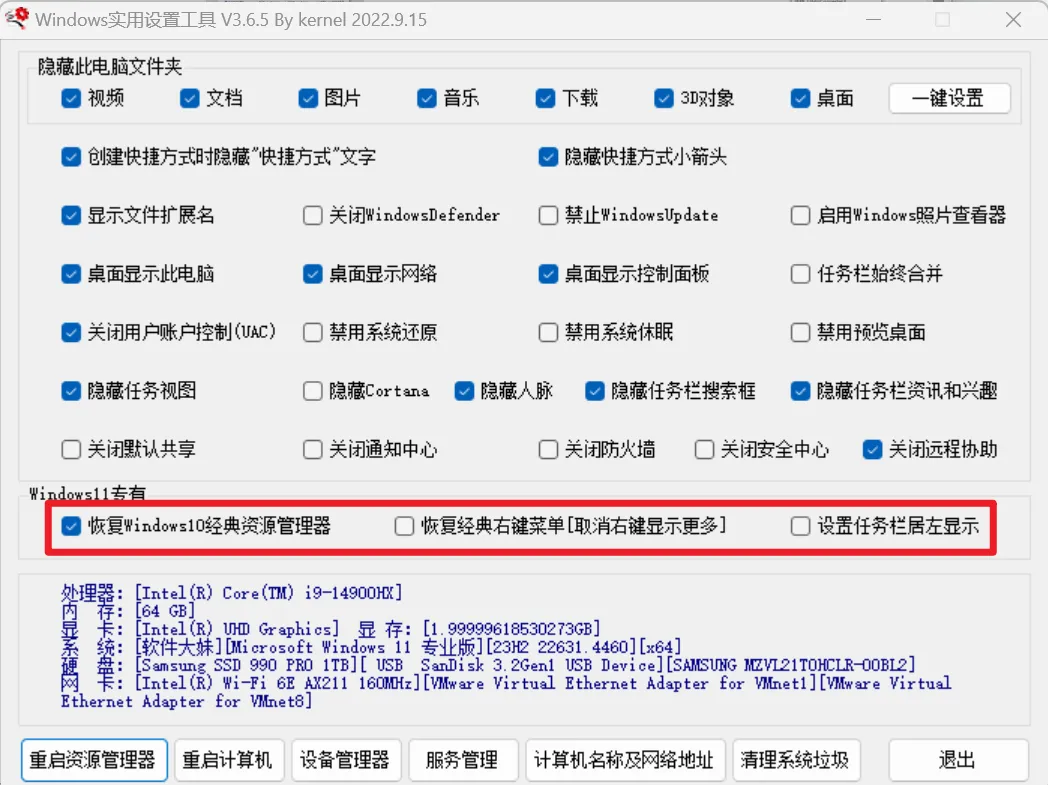Check the 禁止WindowsUpdate box
This screenshot has width=1048, height=785.
pos(548,215)
